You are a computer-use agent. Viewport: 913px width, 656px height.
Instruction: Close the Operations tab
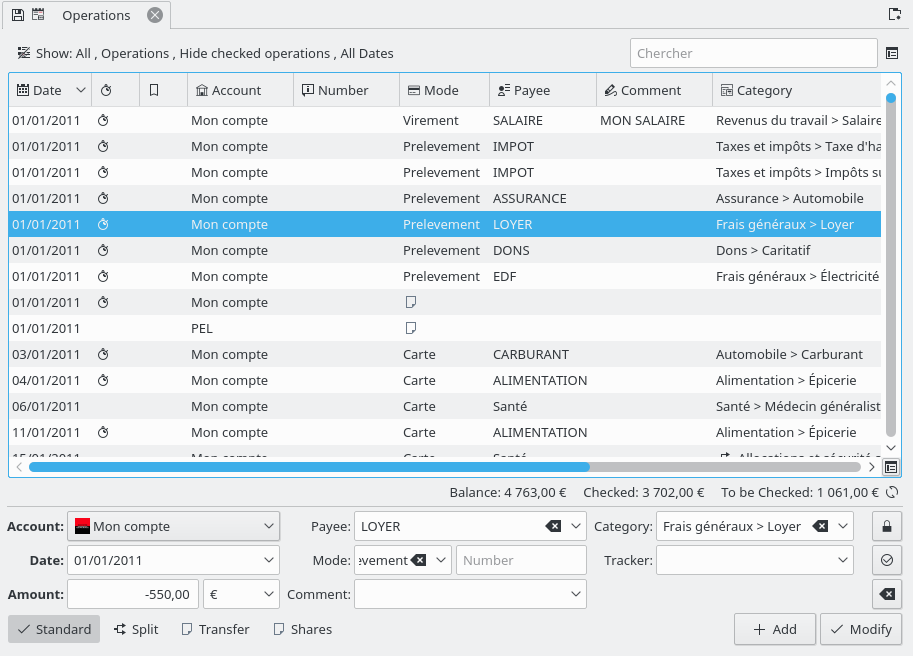click(x=155, y=15)
